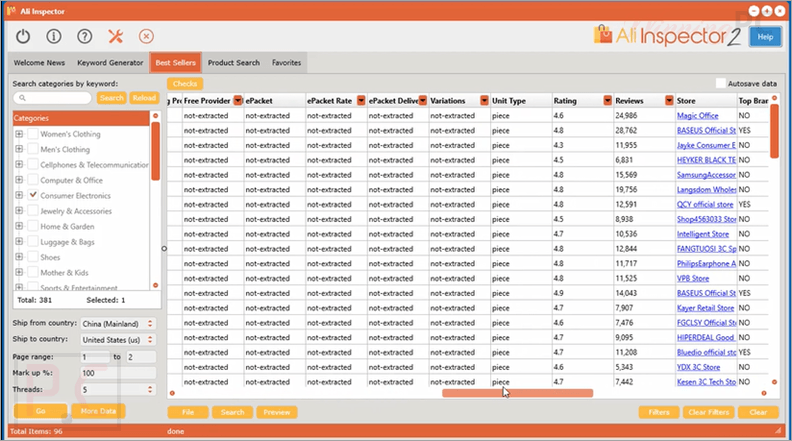Viewport: 792px width, 441px height.
Task: Check the Luggage & Bags category
Action: pos(33,241)
